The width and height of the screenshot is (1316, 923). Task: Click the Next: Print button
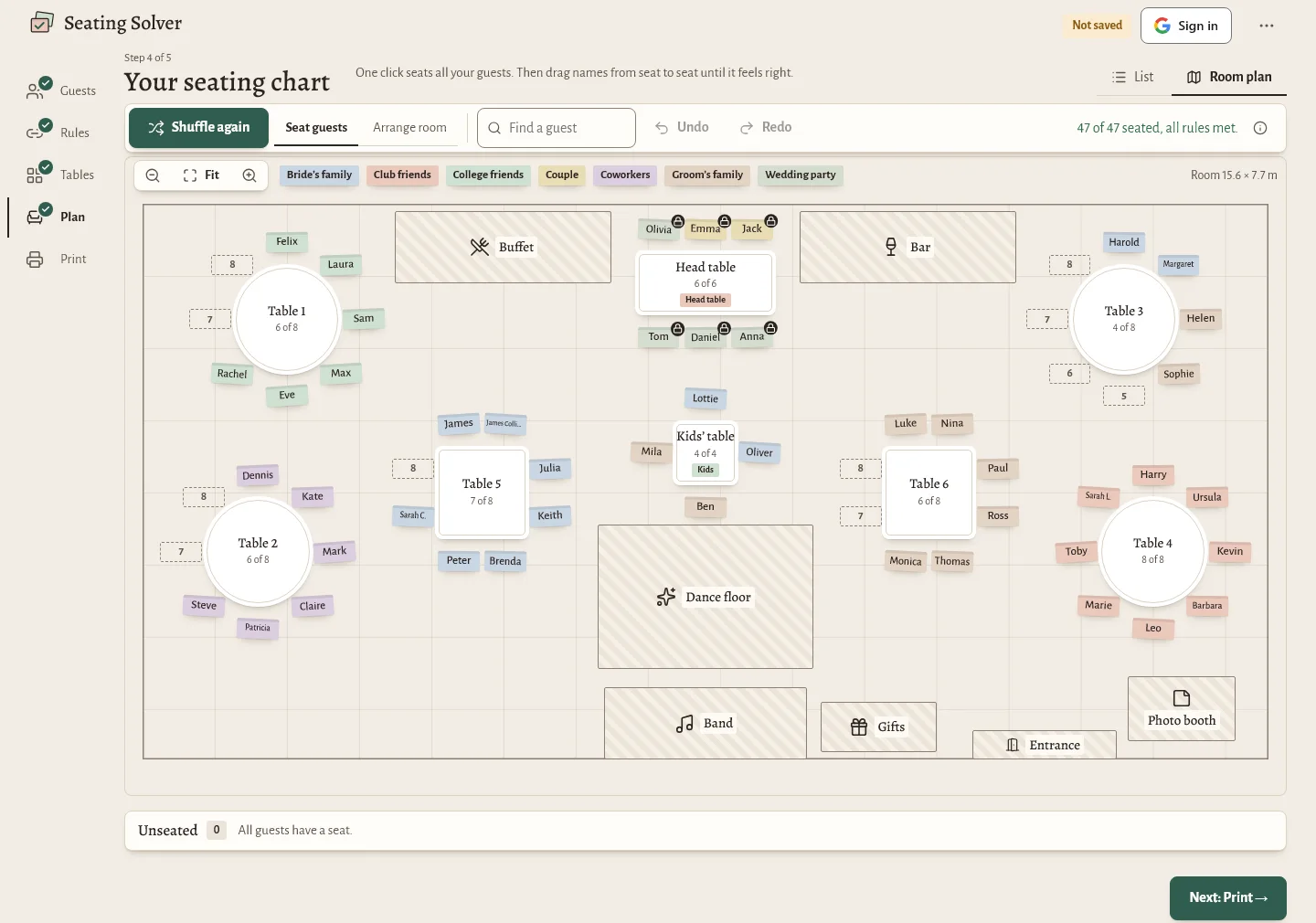[1228, 897]
